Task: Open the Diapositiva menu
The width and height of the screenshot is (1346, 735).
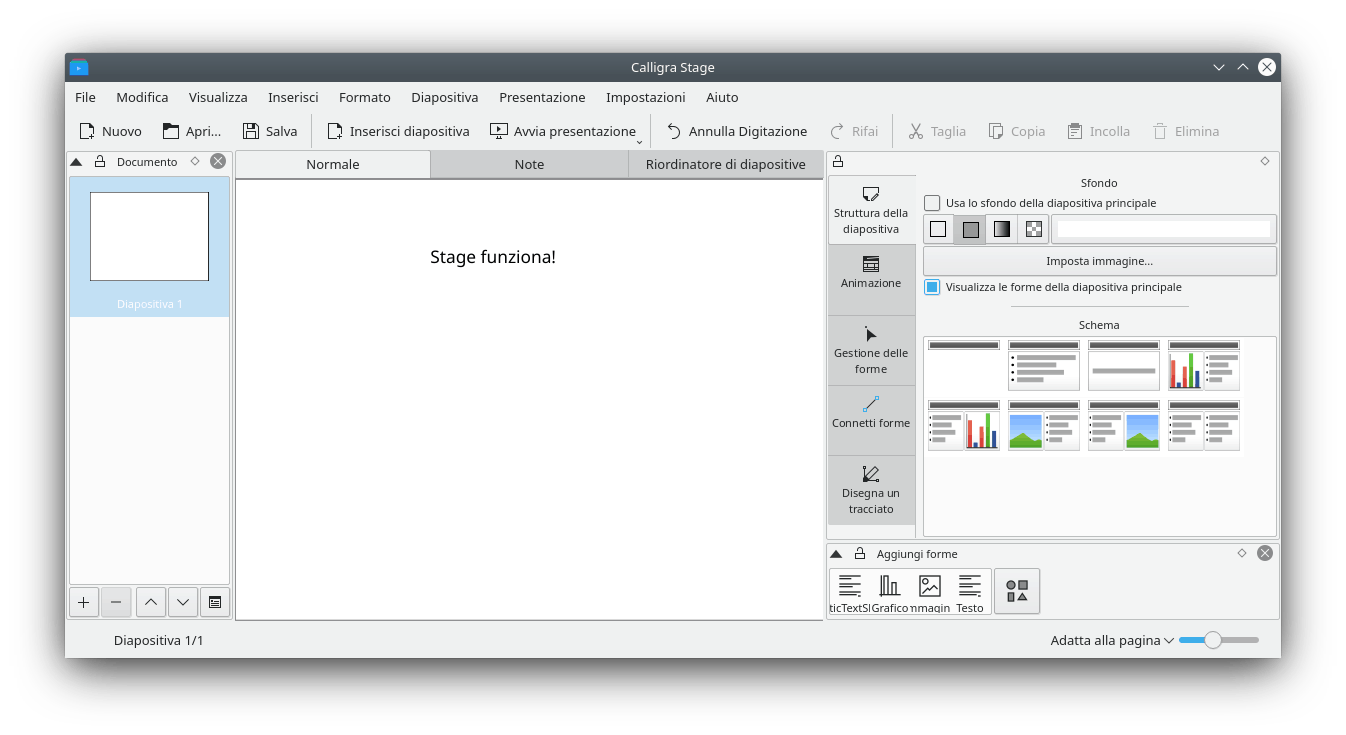Action: pyautogui.click(x=444, y=97)
